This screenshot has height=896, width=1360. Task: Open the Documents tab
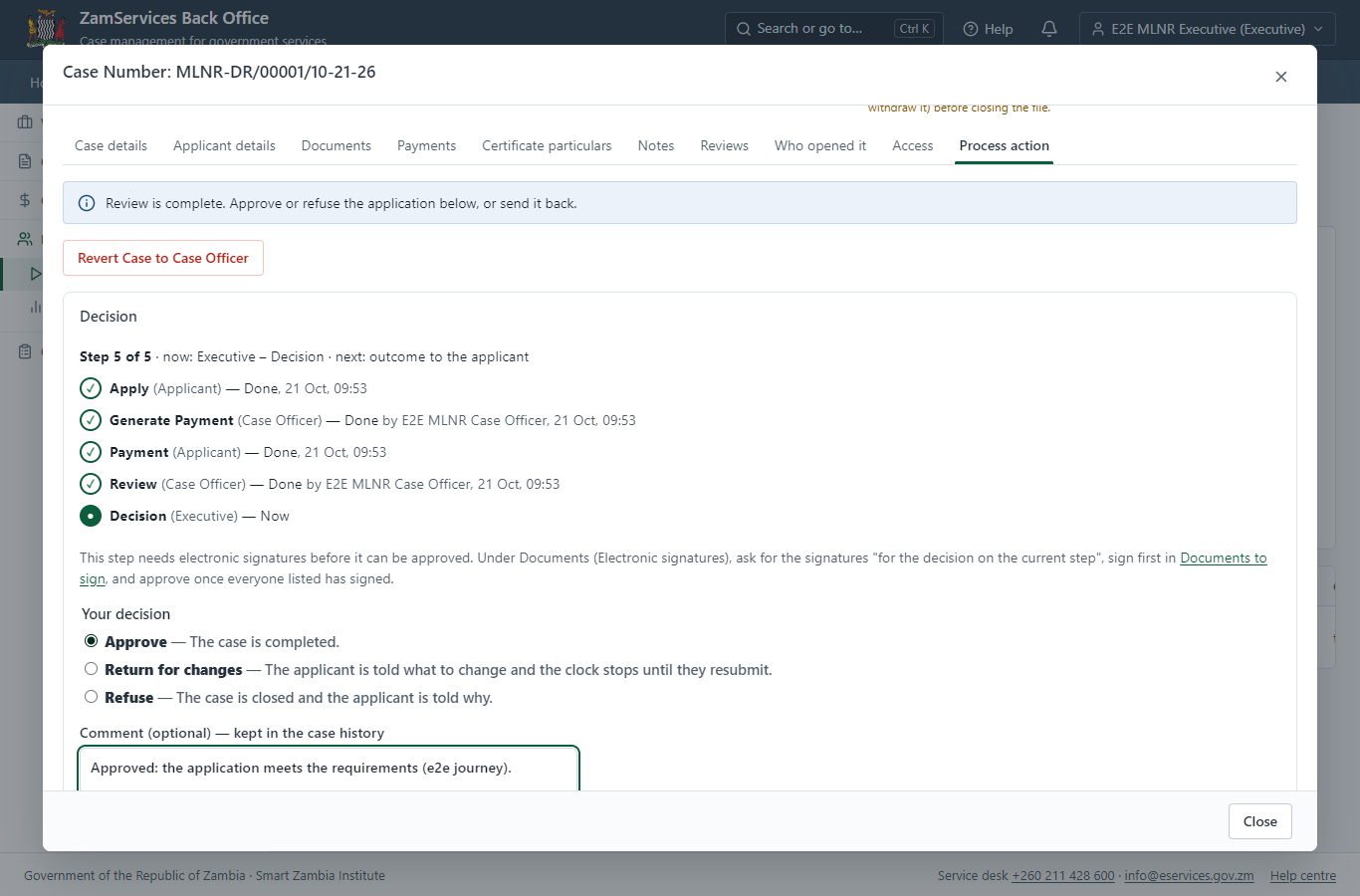point(337,145)
